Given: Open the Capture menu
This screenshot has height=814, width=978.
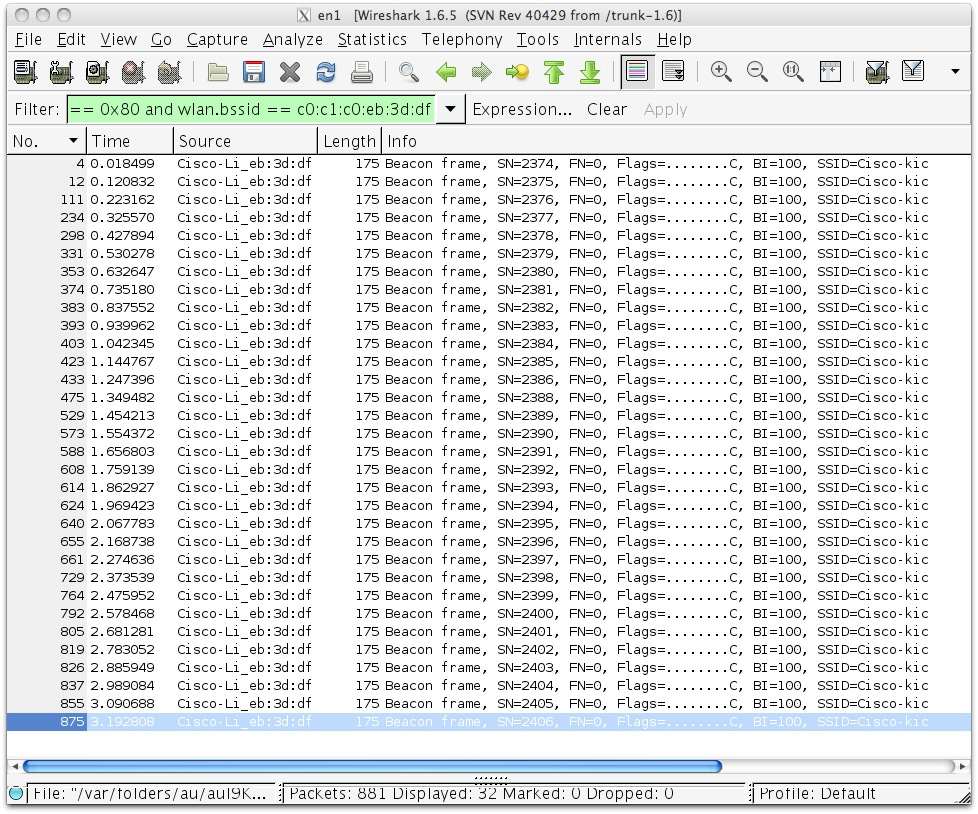Looking at the screenshot, I should tap(217, 39).
